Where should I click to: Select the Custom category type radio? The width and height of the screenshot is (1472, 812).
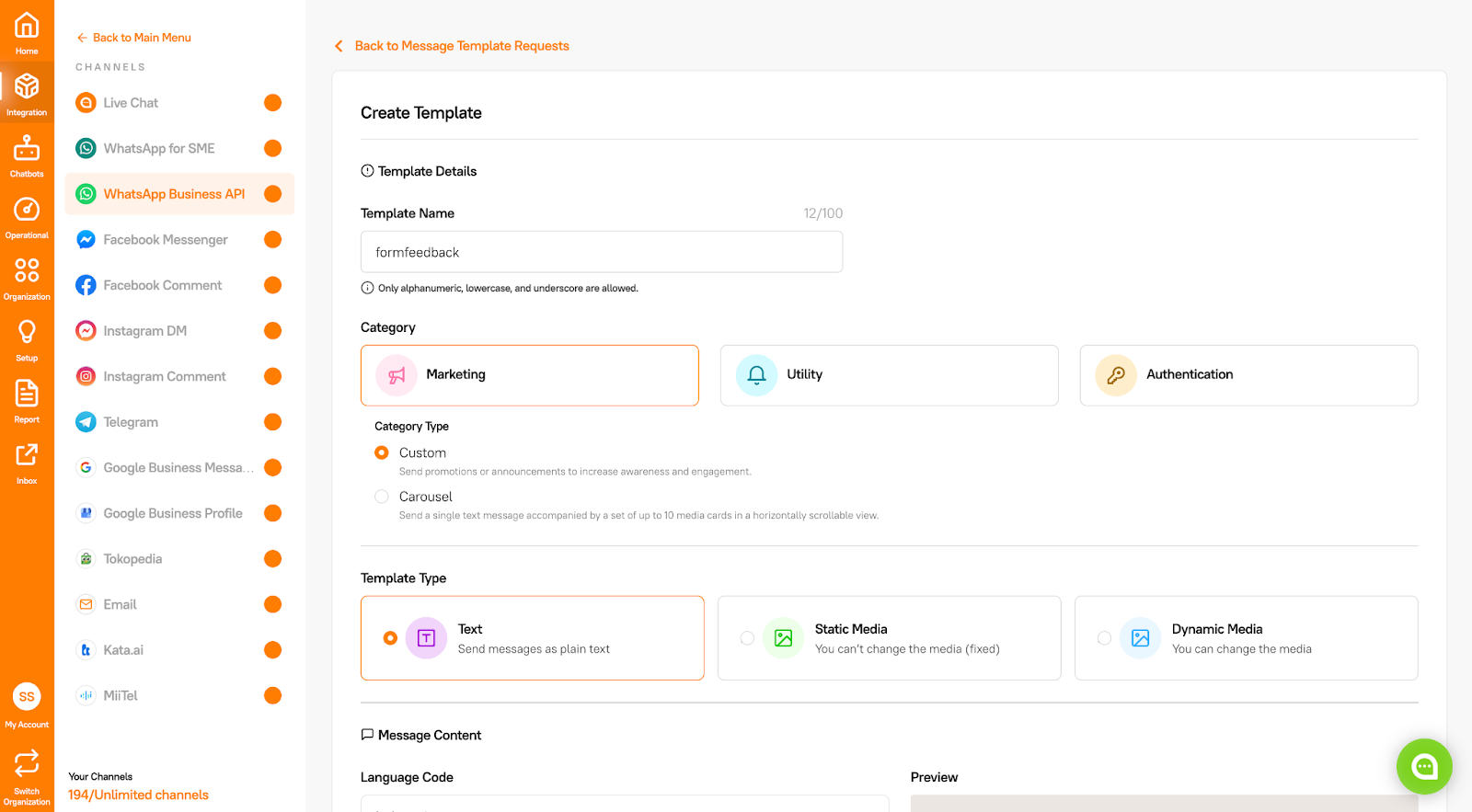pos(382,452)
